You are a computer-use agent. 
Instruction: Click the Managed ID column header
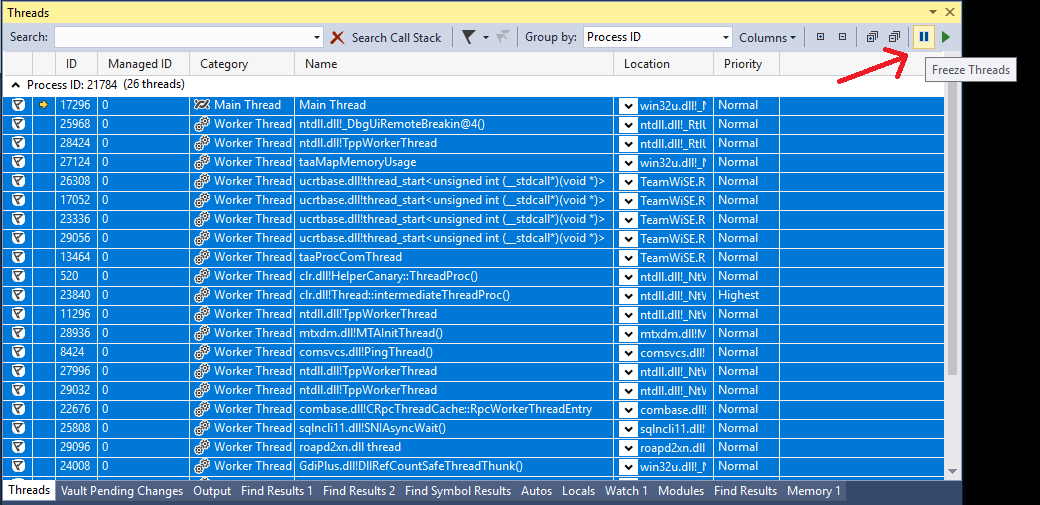pos(140,64)
